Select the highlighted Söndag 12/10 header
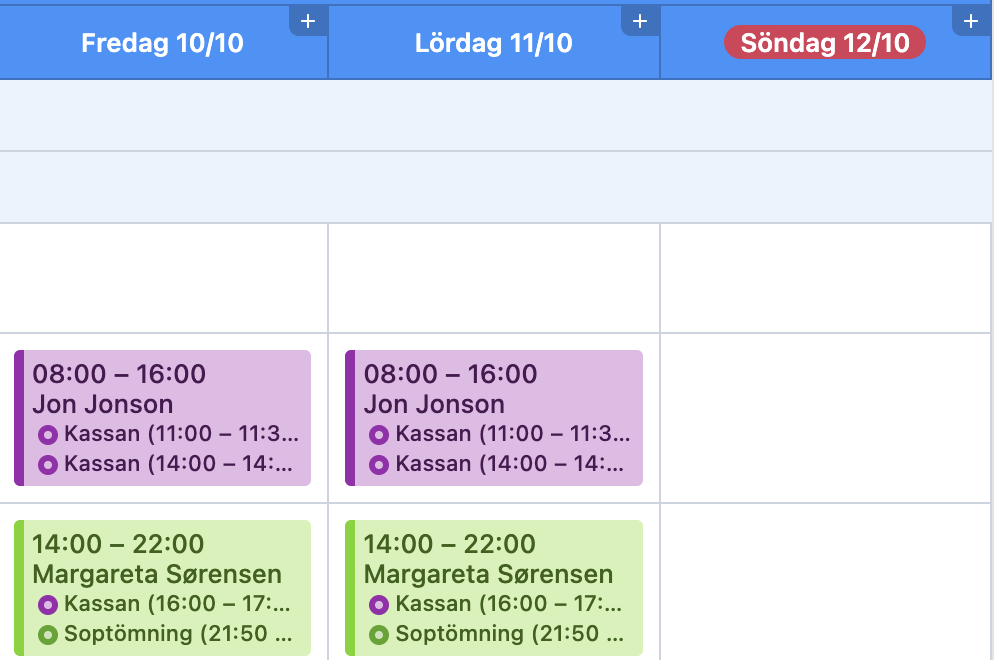Viewport: 994px width, 660px height. tap(825, 42)
